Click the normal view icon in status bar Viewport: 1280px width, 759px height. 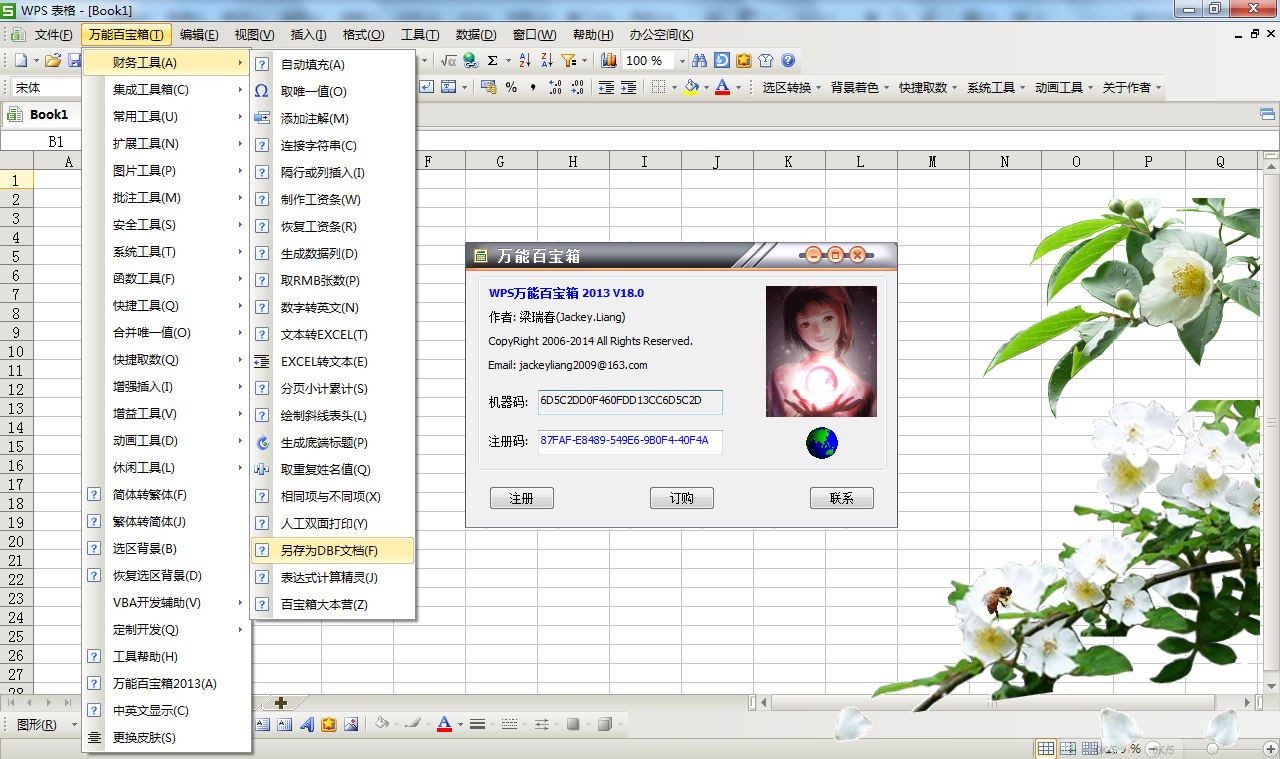[x=1045, y=748]
